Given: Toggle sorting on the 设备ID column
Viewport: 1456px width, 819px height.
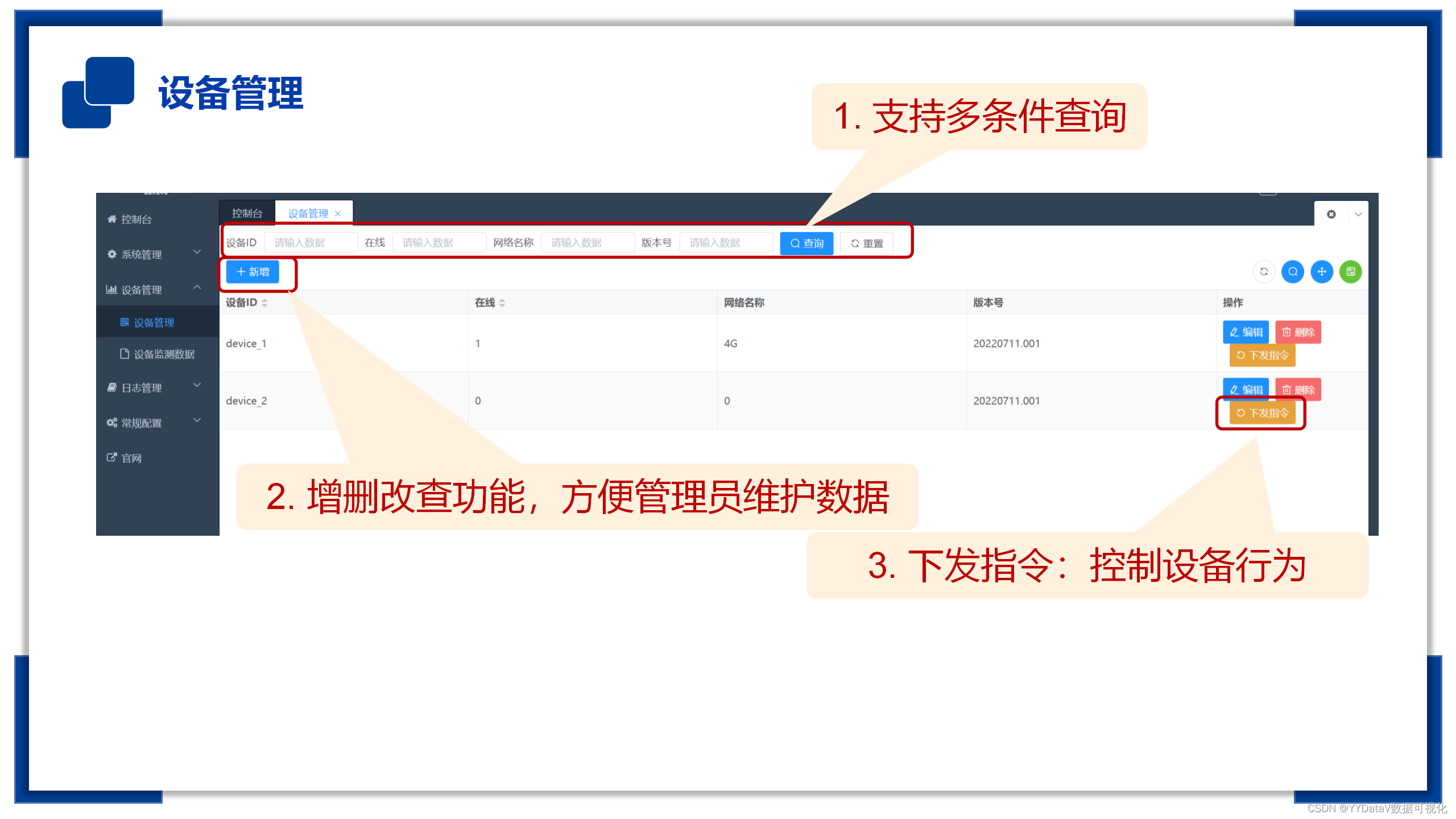Looking at the screenshot, I should point(265,303).
